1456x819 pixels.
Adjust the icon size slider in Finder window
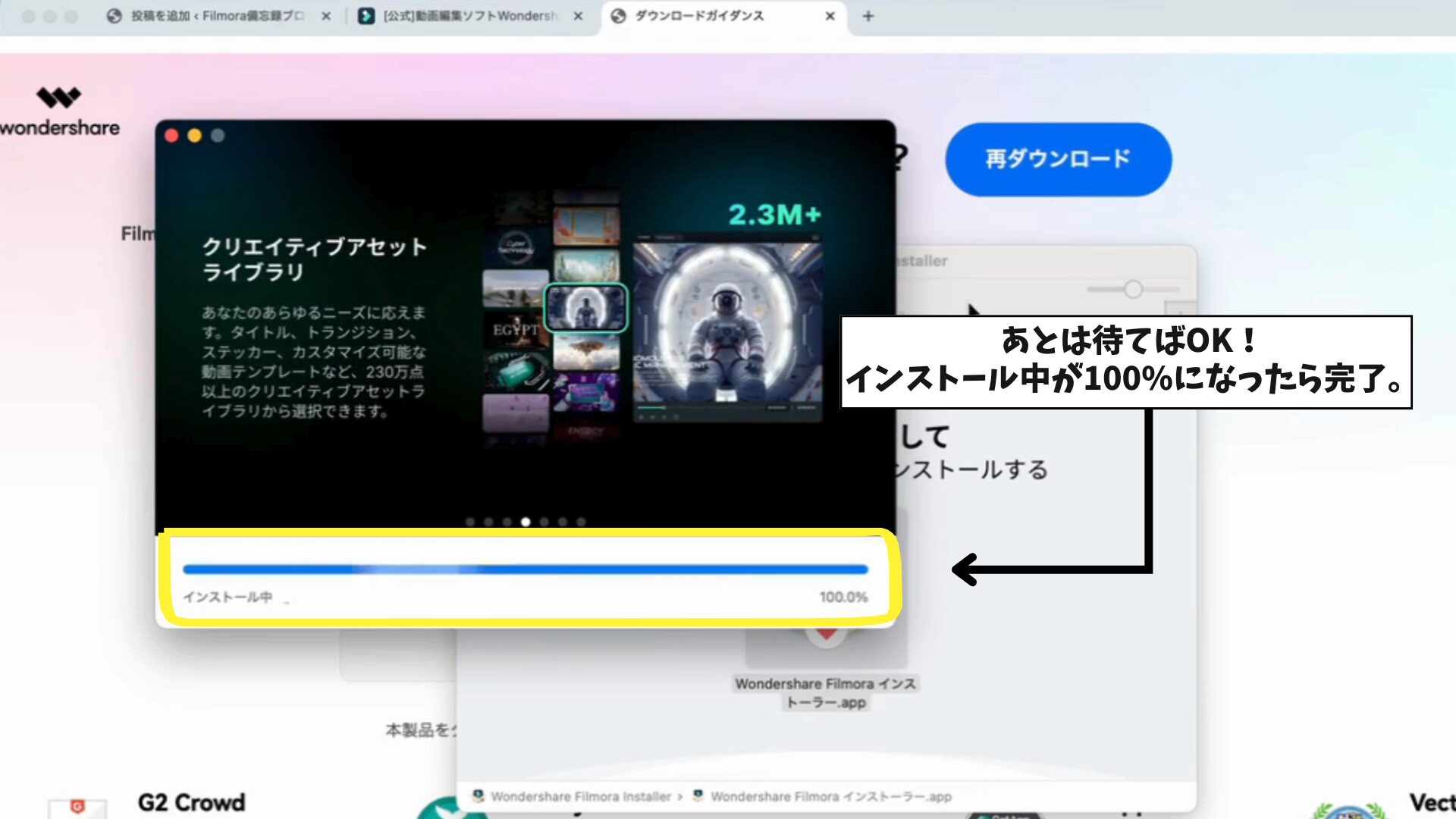pos(1133,290)
